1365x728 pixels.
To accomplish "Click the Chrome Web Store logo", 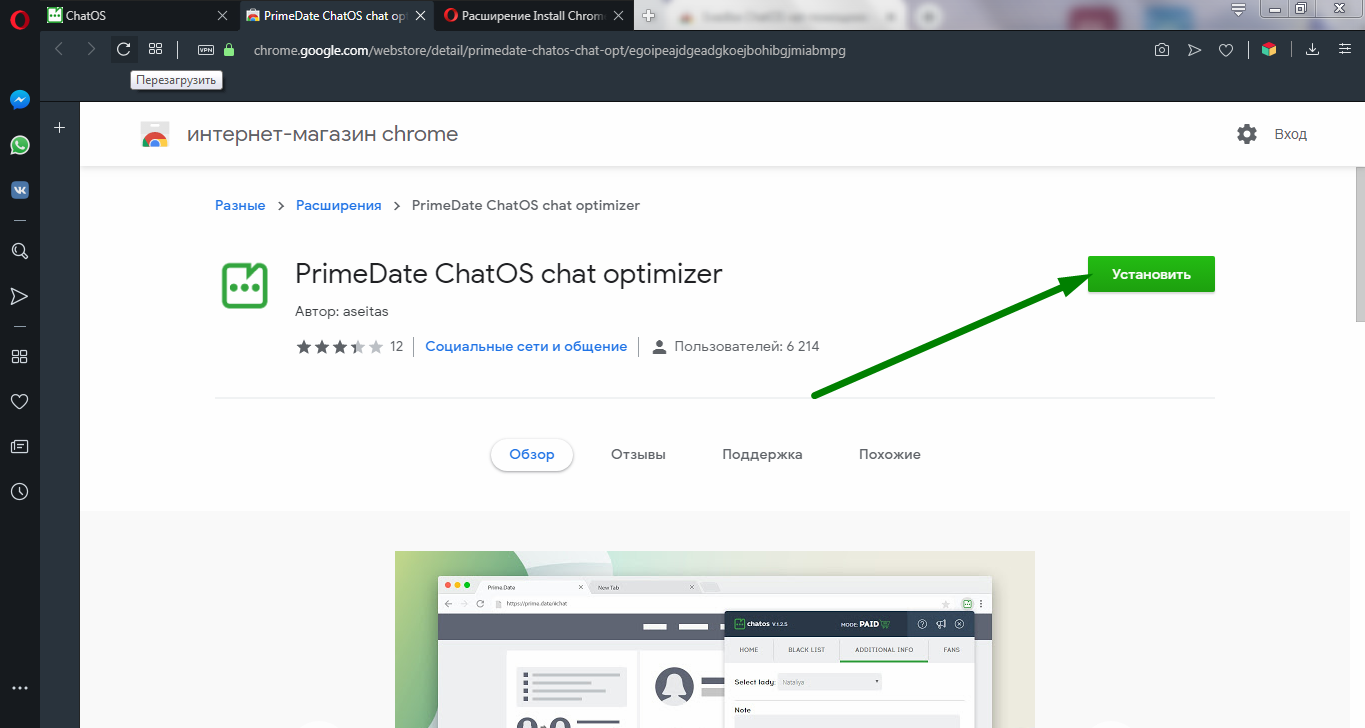I will (155, 135).
